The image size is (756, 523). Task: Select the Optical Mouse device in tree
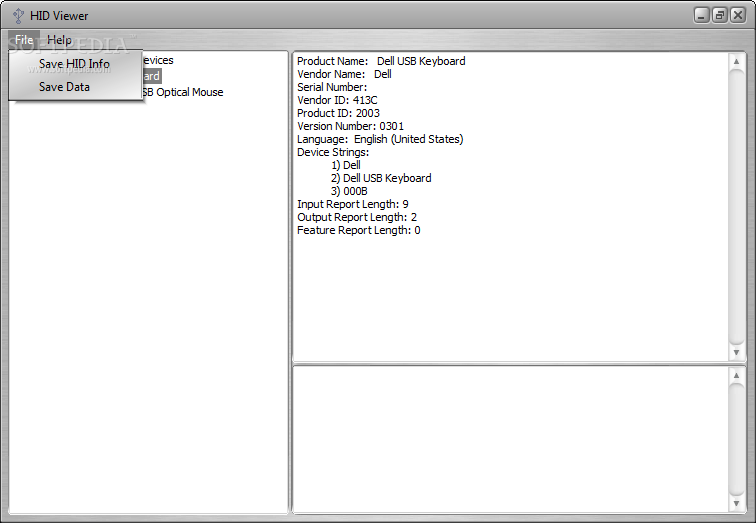[183, 92]
